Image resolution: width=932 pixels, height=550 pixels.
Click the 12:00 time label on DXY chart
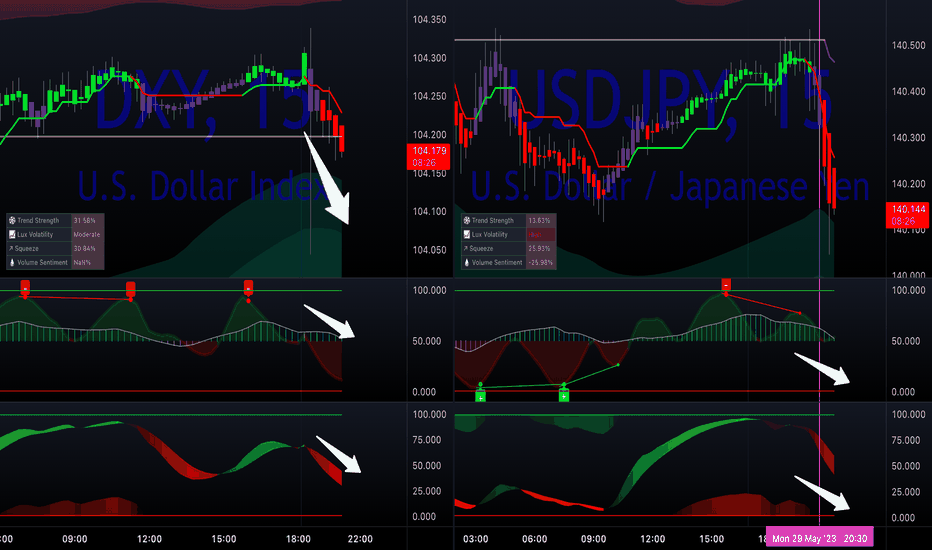pos(149,539)
